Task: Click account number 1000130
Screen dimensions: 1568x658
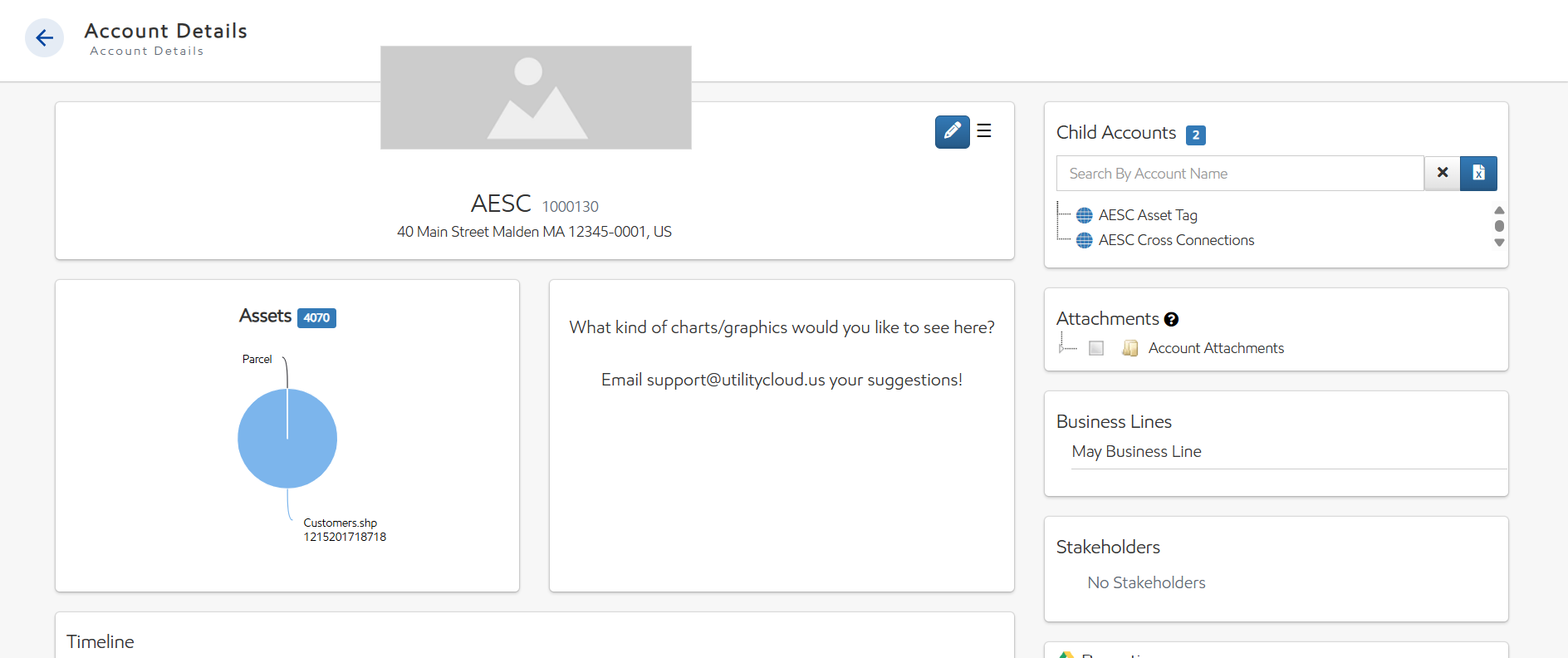Action: tap(570, 206)
